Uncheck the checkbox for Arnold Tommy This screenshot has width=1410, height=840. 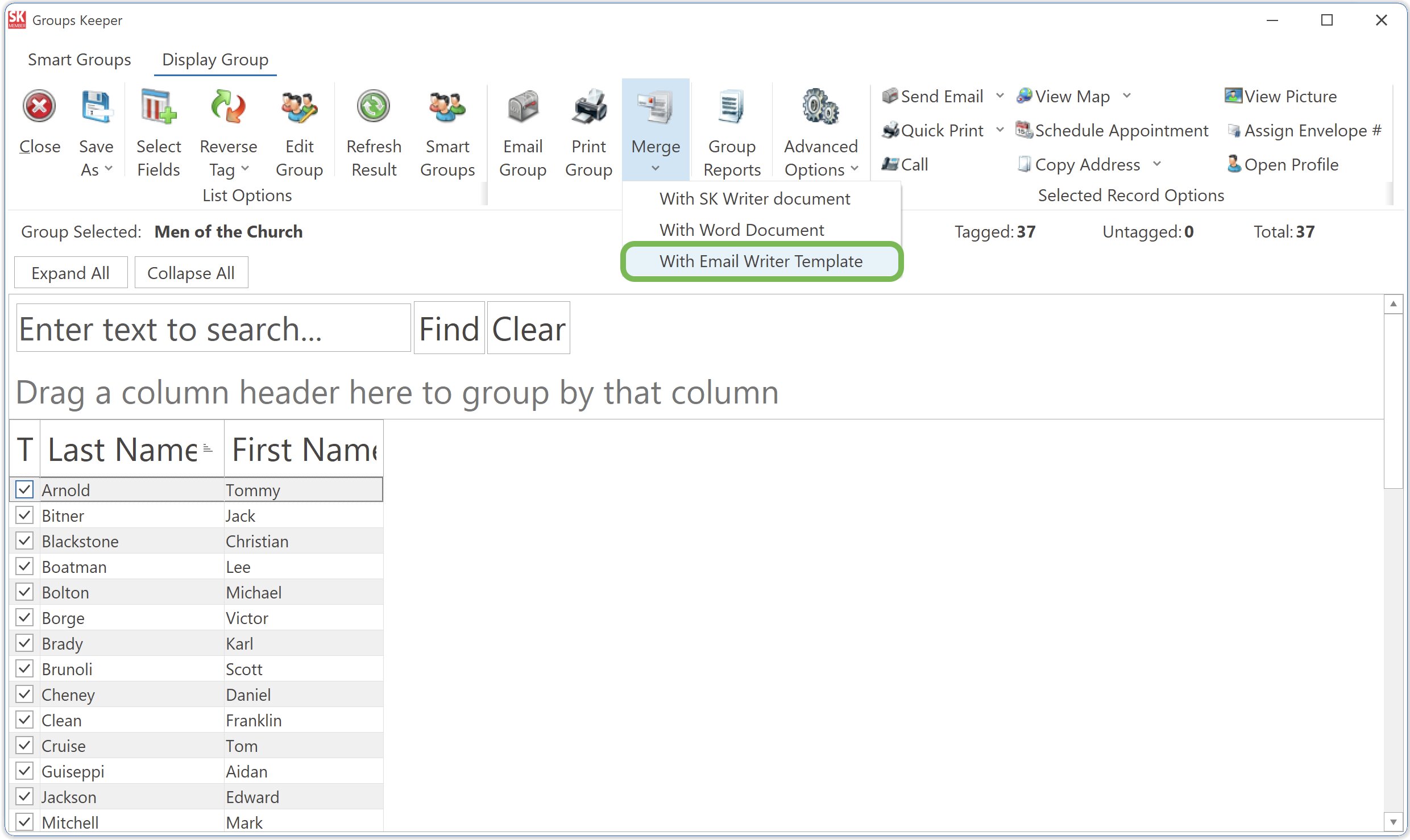coord(24,489)
